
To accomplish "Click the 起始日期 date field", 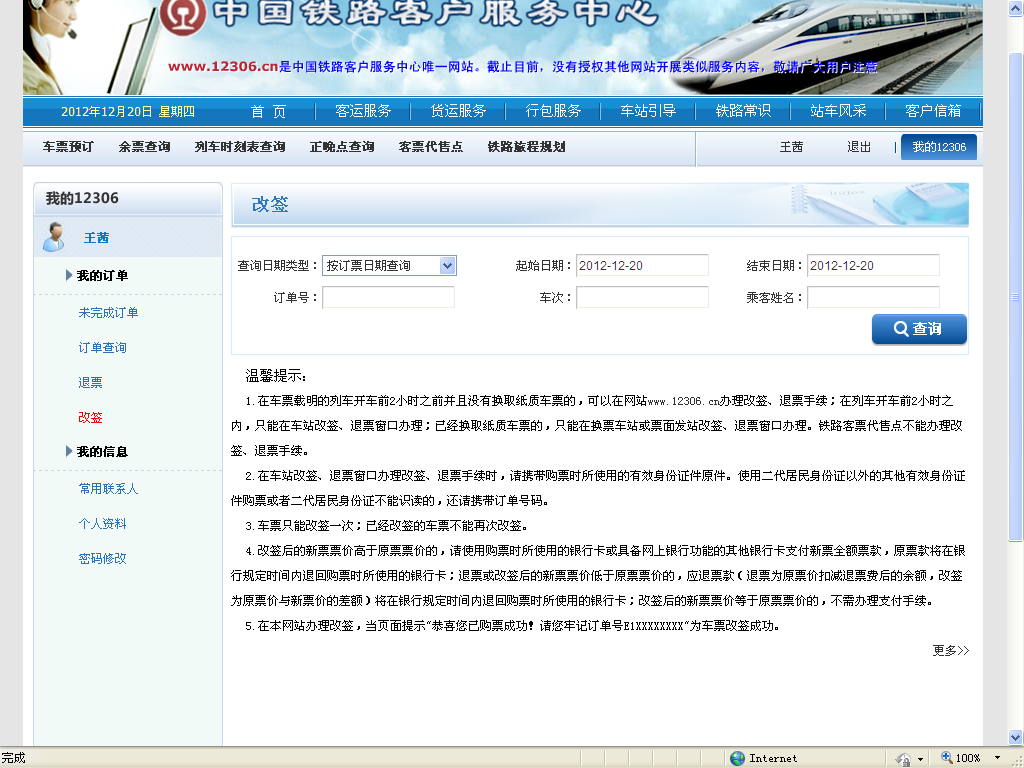I will coord(642,265).
